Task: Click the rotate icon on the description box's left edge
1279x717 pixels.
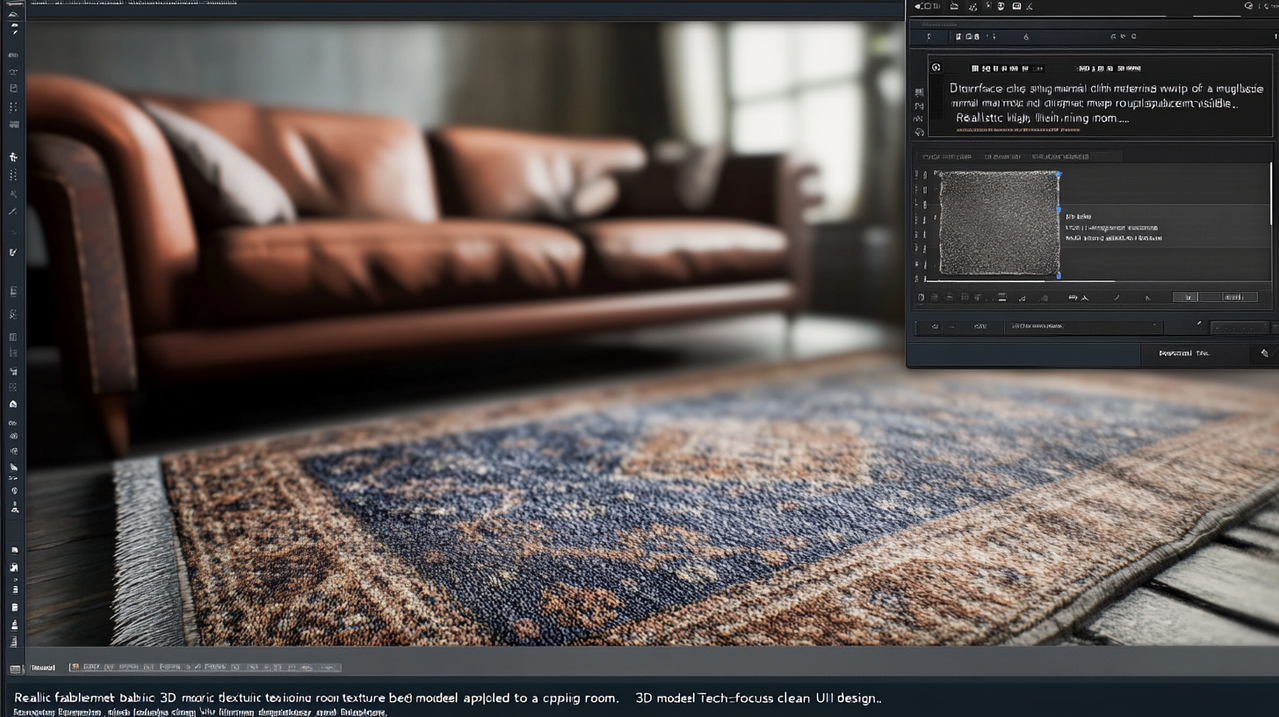Action: (x=919, y=132)
